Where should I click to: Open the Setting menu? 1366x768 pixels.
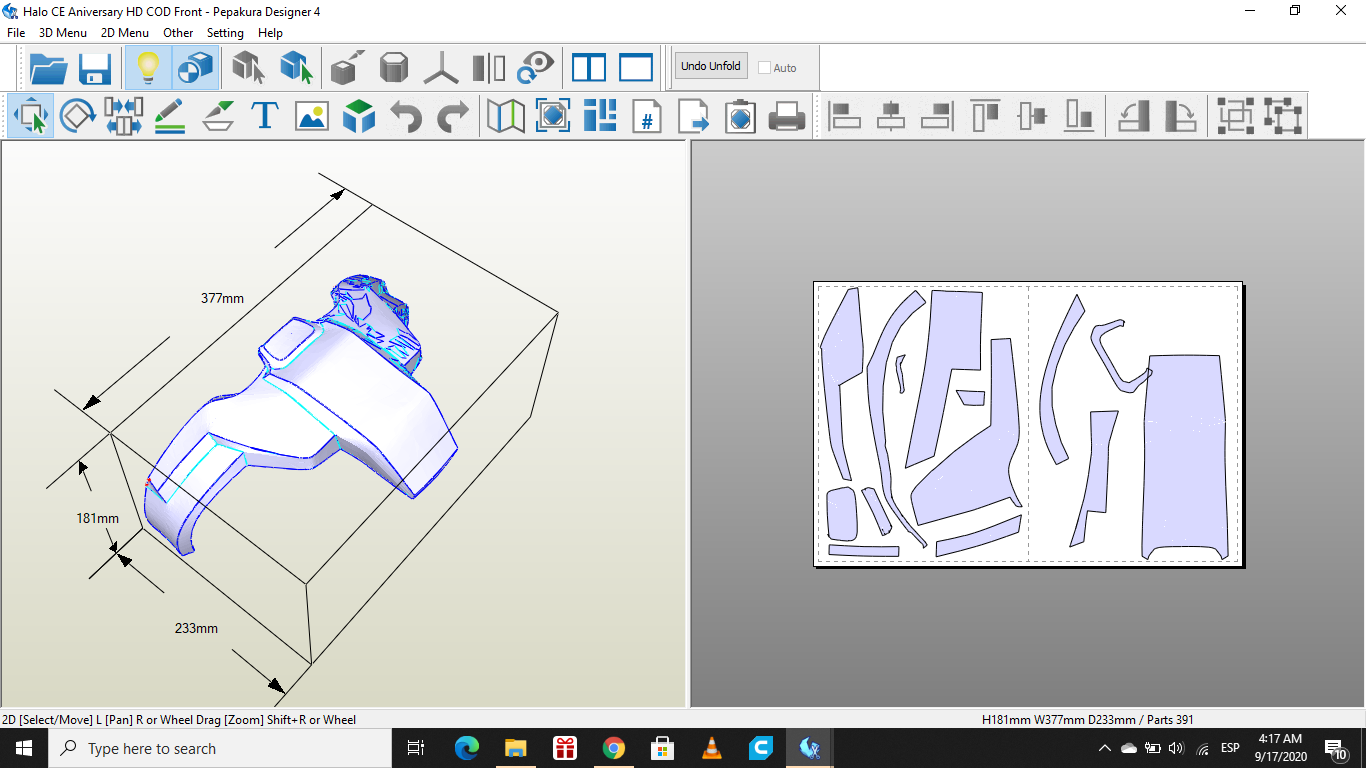(x=225, y=33)
